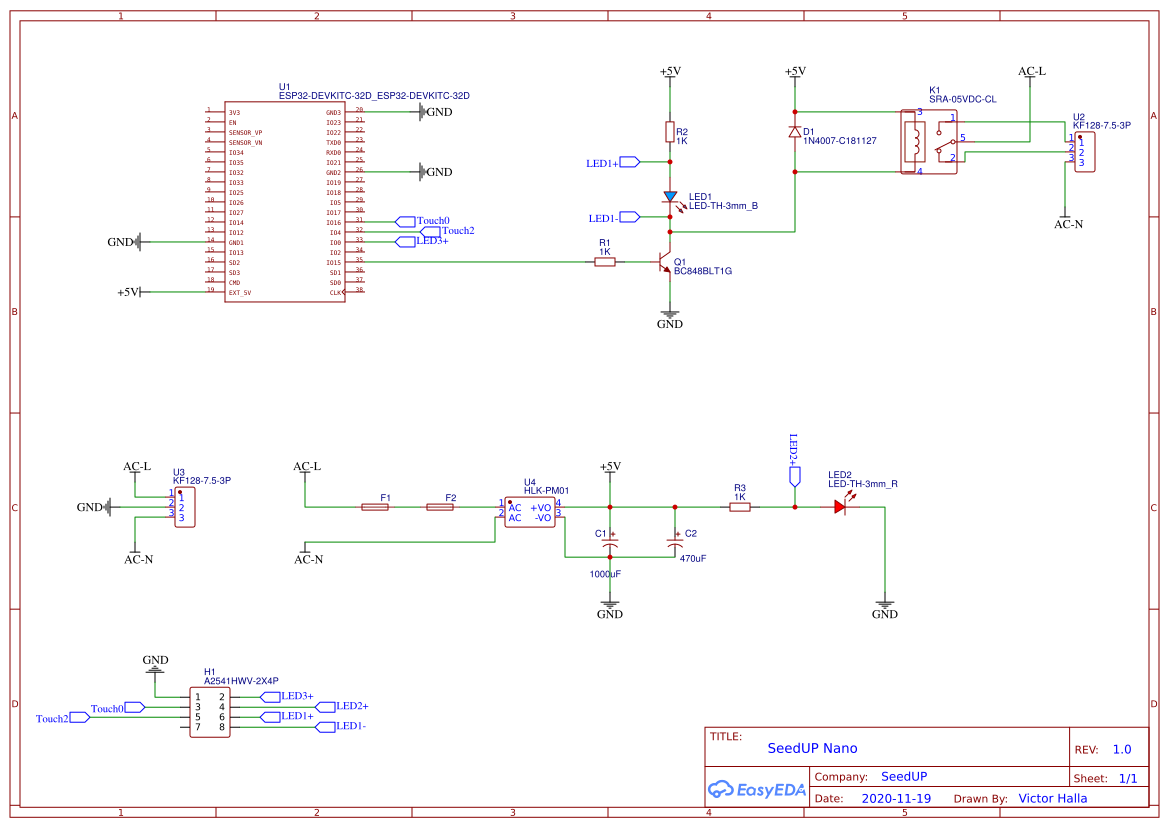The height and width of the screenshot is (828, 1169).
Task: Select the C1 capacitor symbol
Action: point(610,543)
